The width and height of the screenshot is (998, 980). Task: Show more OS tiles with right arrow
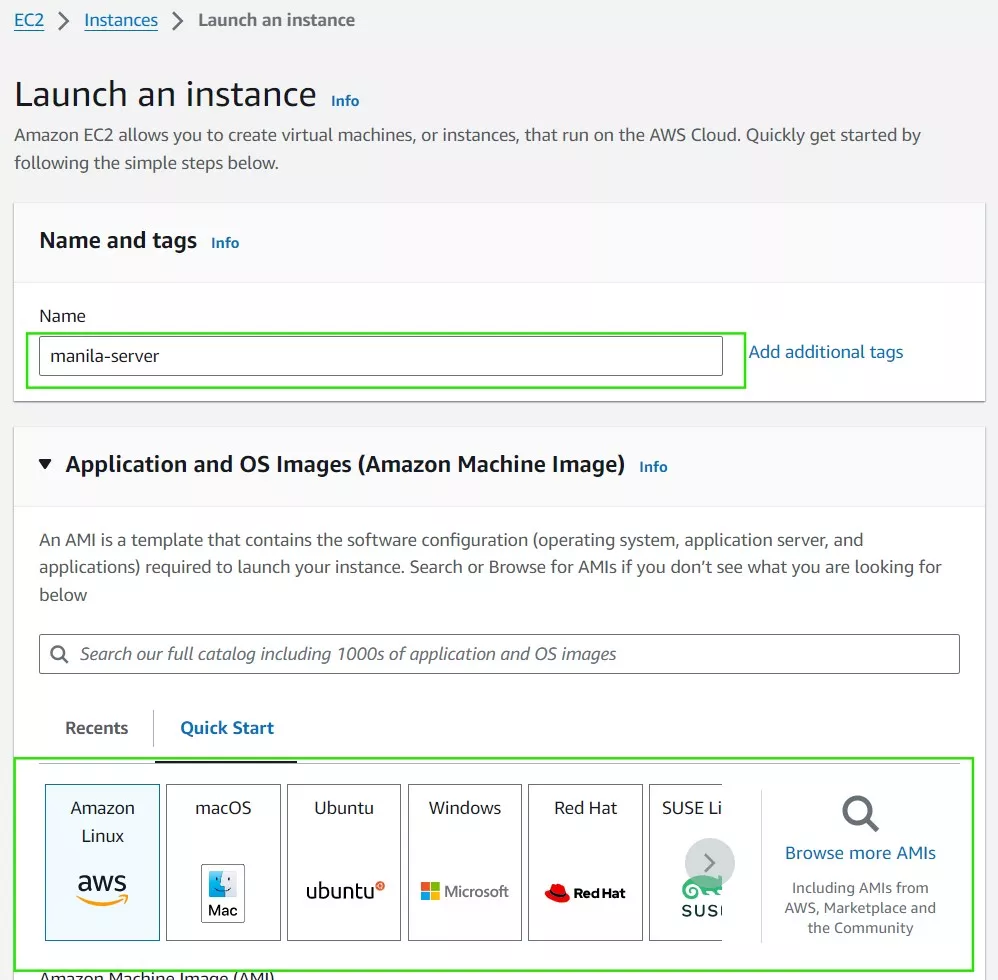[710, 863]
